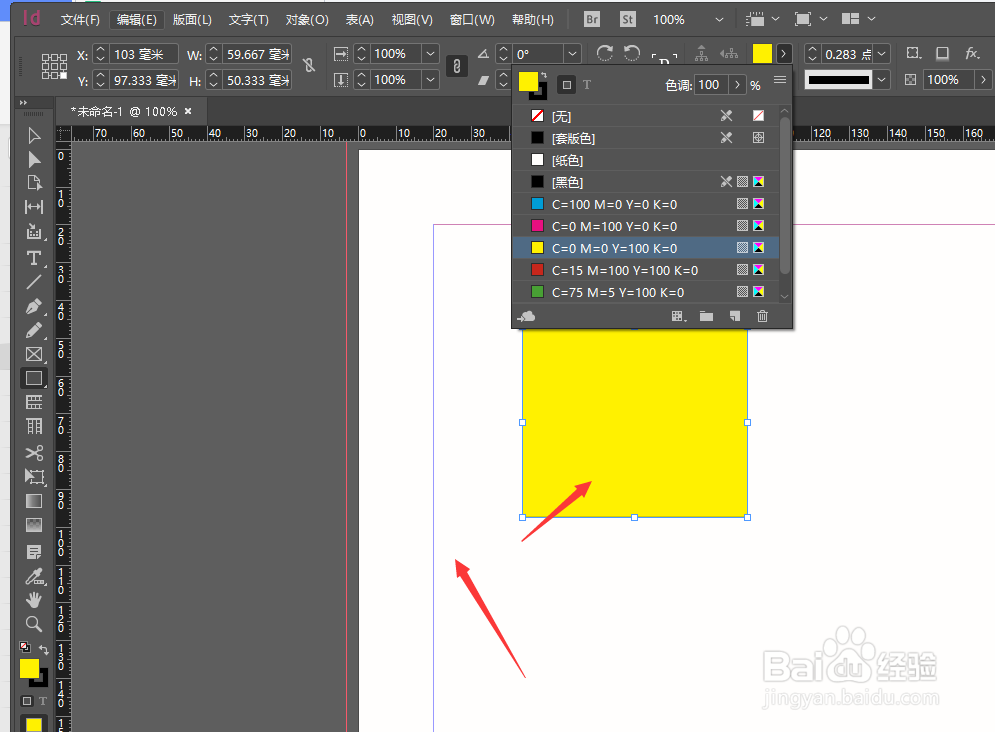Swap fill and stroke arrows in toolbox
This screenshot has width=995, height=732.
pyautogui.click(x=44, y=650)
